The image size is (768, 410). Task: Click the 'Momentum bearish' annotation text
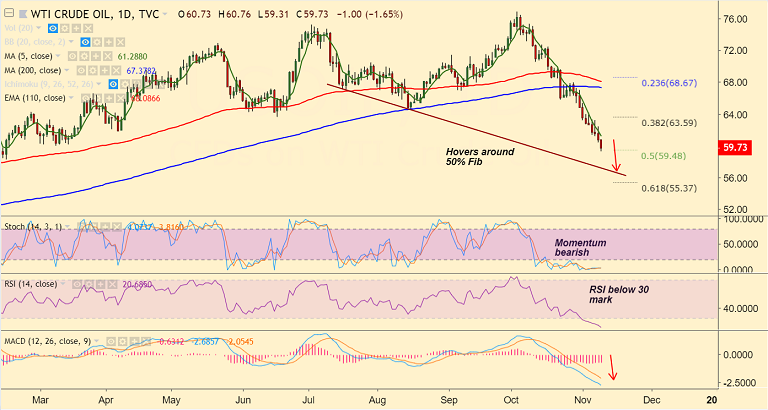[580, 247]
